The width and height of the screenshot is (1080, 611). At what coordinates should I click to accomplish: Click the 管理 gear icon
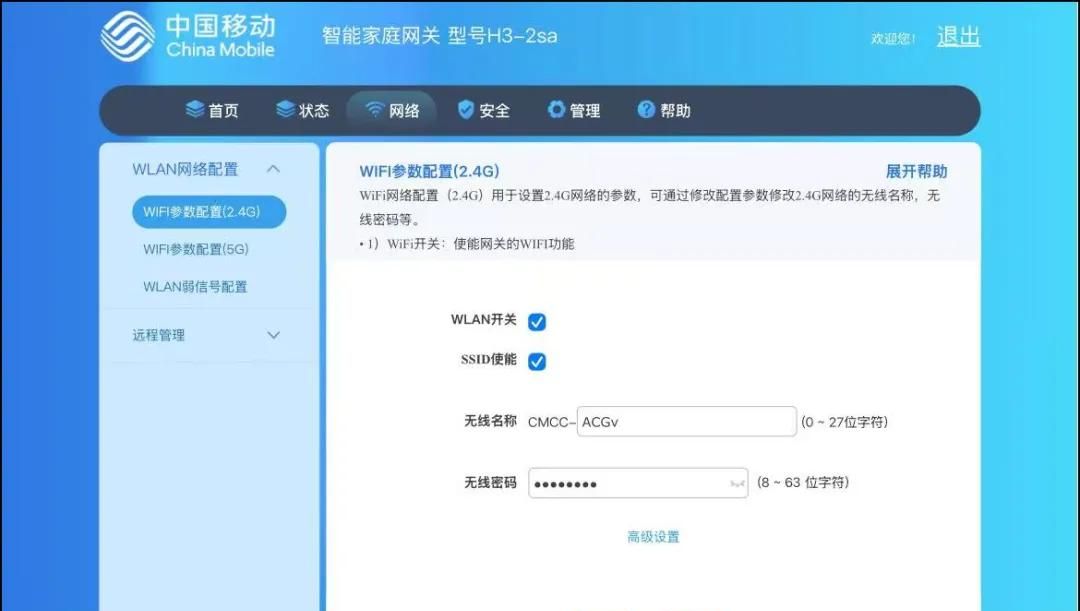click(x=556, y=110)
